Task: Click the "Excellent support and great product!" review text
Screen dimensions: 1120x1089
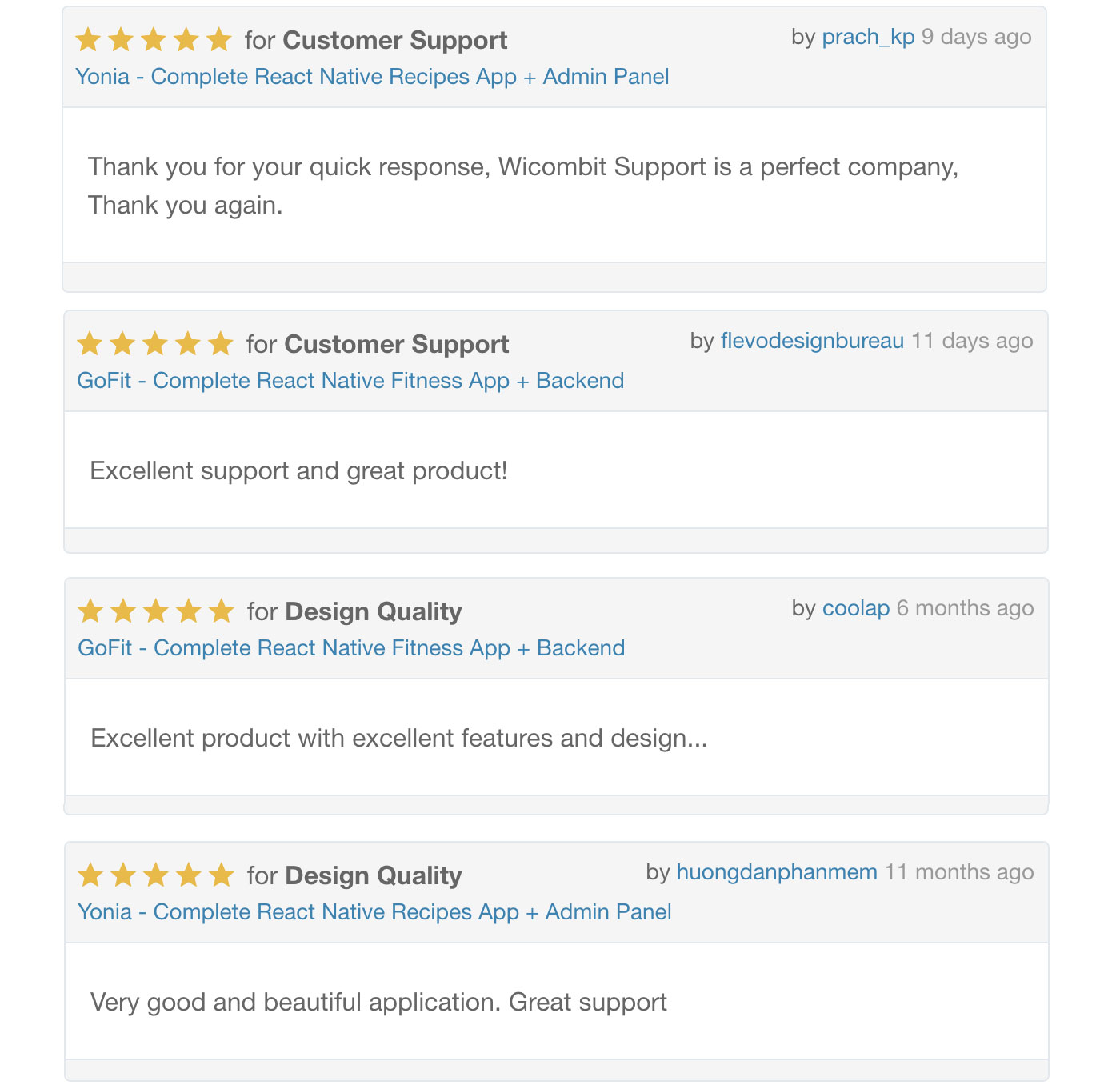Action: click(298, 470)
